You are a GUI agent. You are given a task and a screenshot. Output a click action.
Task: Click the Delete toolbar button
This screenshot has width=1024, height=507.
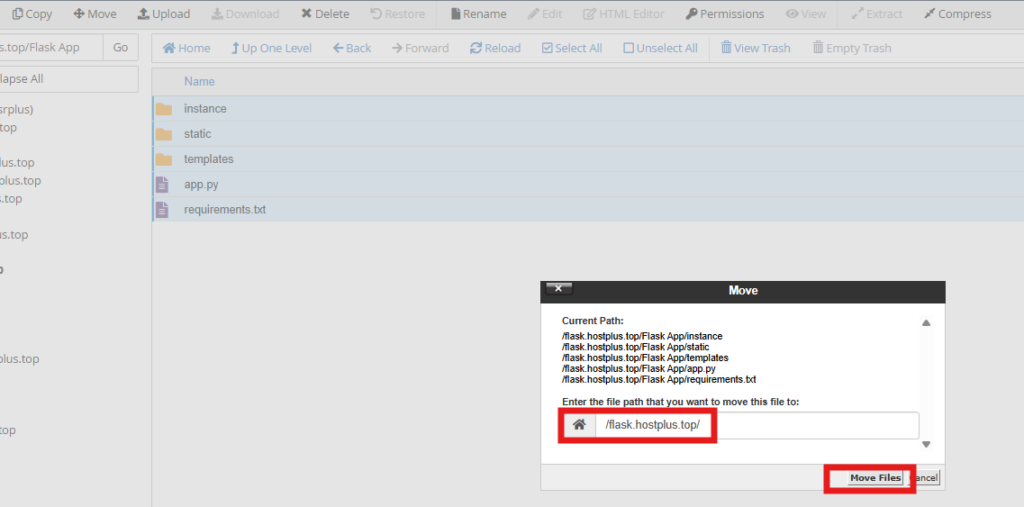[325, 14]
